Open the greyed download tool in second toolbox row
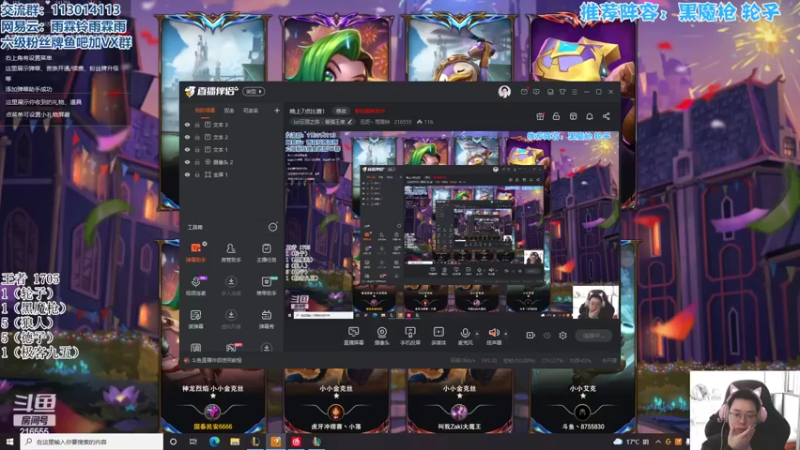Viewport: 800px width, 450px height. [231, 286]
